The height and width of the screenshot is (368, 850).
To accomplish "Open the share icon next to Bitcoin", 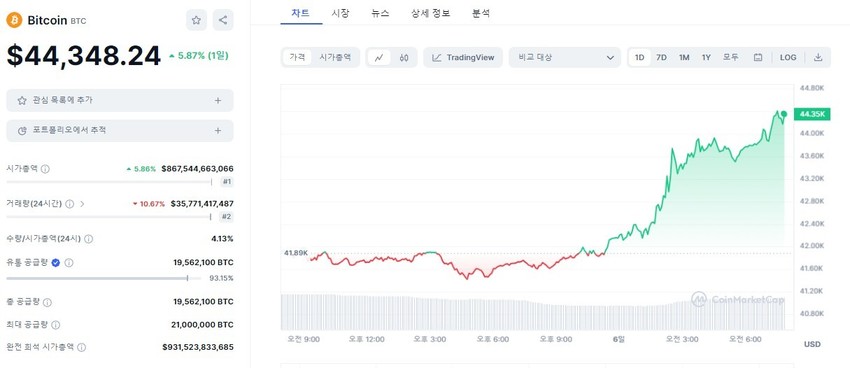I will click(223, 20).
